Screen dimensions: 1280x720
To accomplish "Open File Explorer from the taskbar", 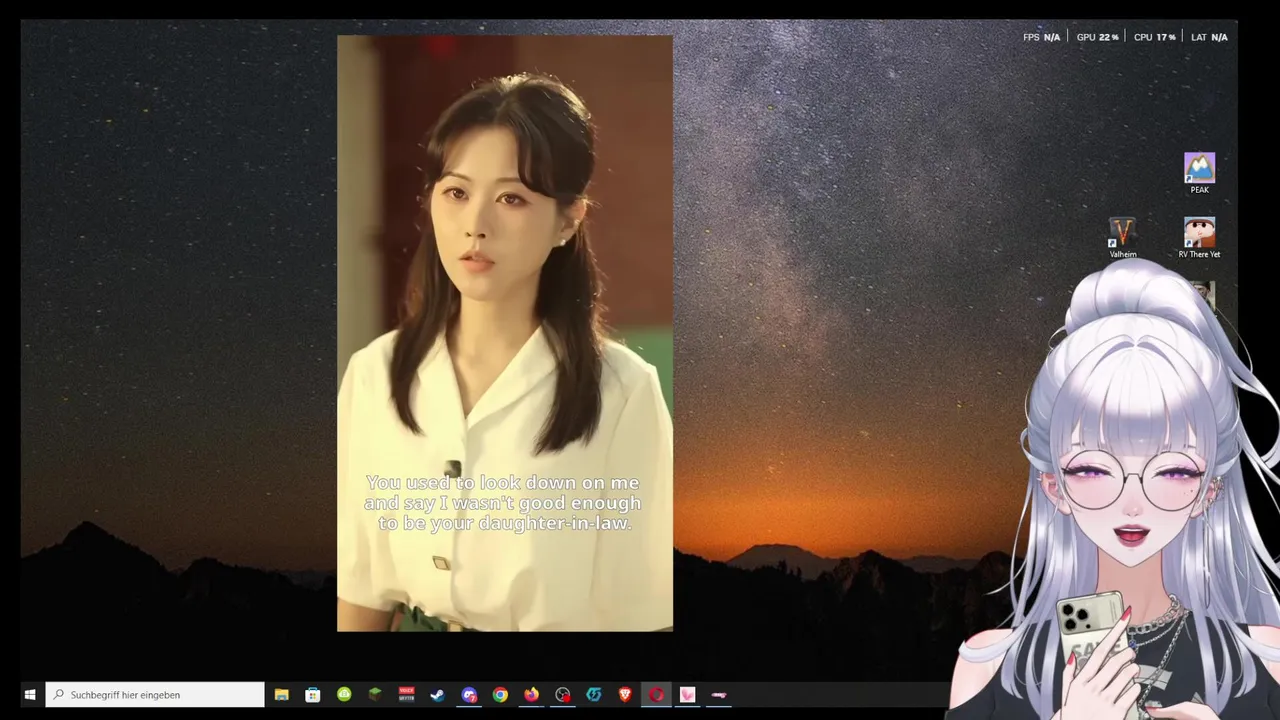I will click(x=282, y=695).
